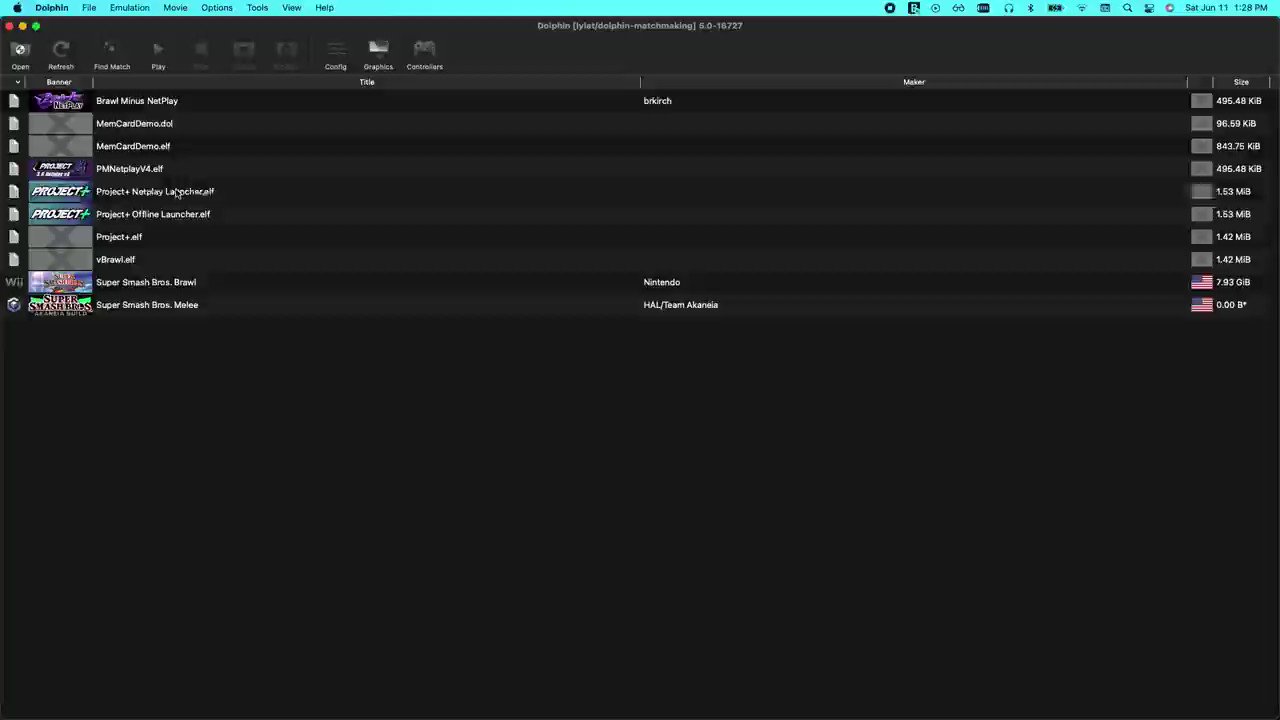1280x720 pixels.
Task: Open the Control Center icon in menu bar
Action: pyautogui.click(x=1149, y=8)
